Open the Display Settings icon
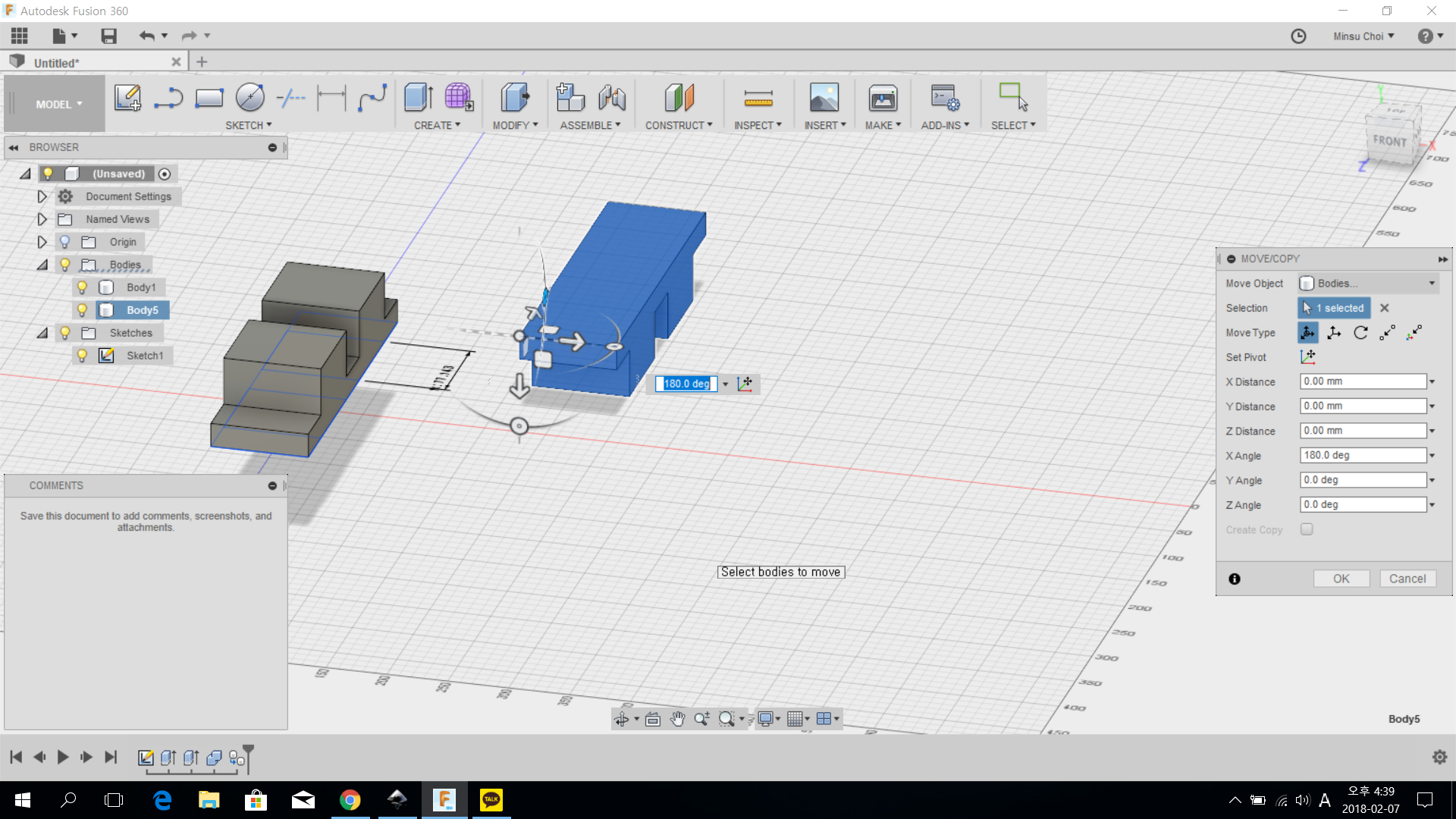The width and height of the screenshot is (1456, 819). (x=766, y=719)
